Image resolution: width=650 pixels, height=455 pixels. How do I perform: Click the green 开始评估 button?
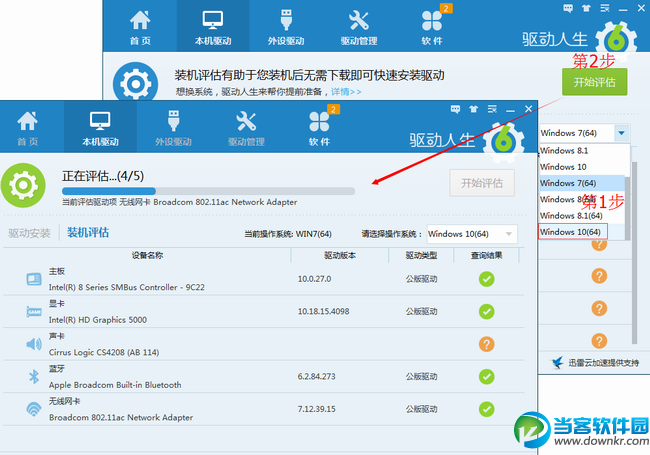coord(594,81)
